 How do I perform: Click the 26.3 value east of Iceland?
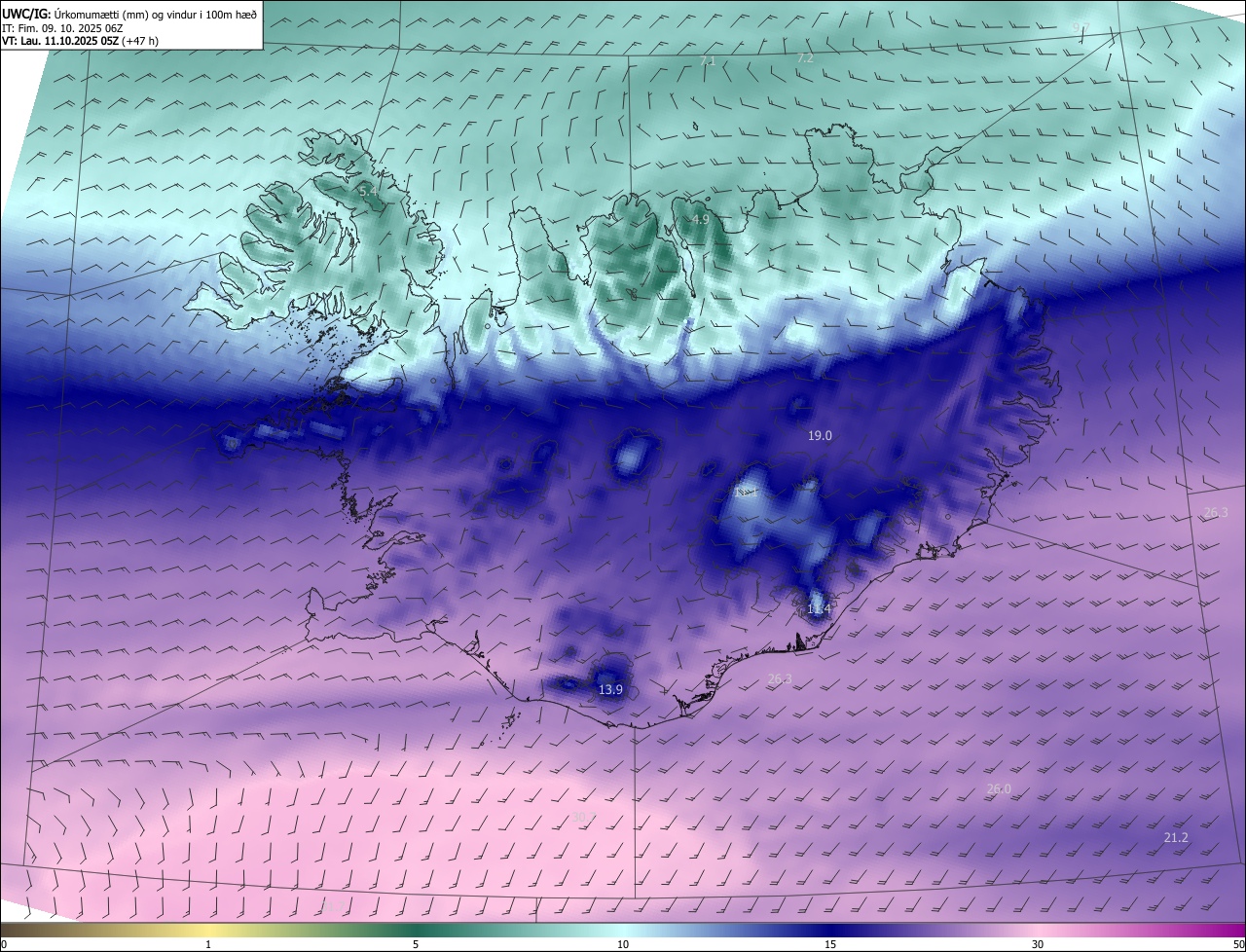[x=1216, y=513]
